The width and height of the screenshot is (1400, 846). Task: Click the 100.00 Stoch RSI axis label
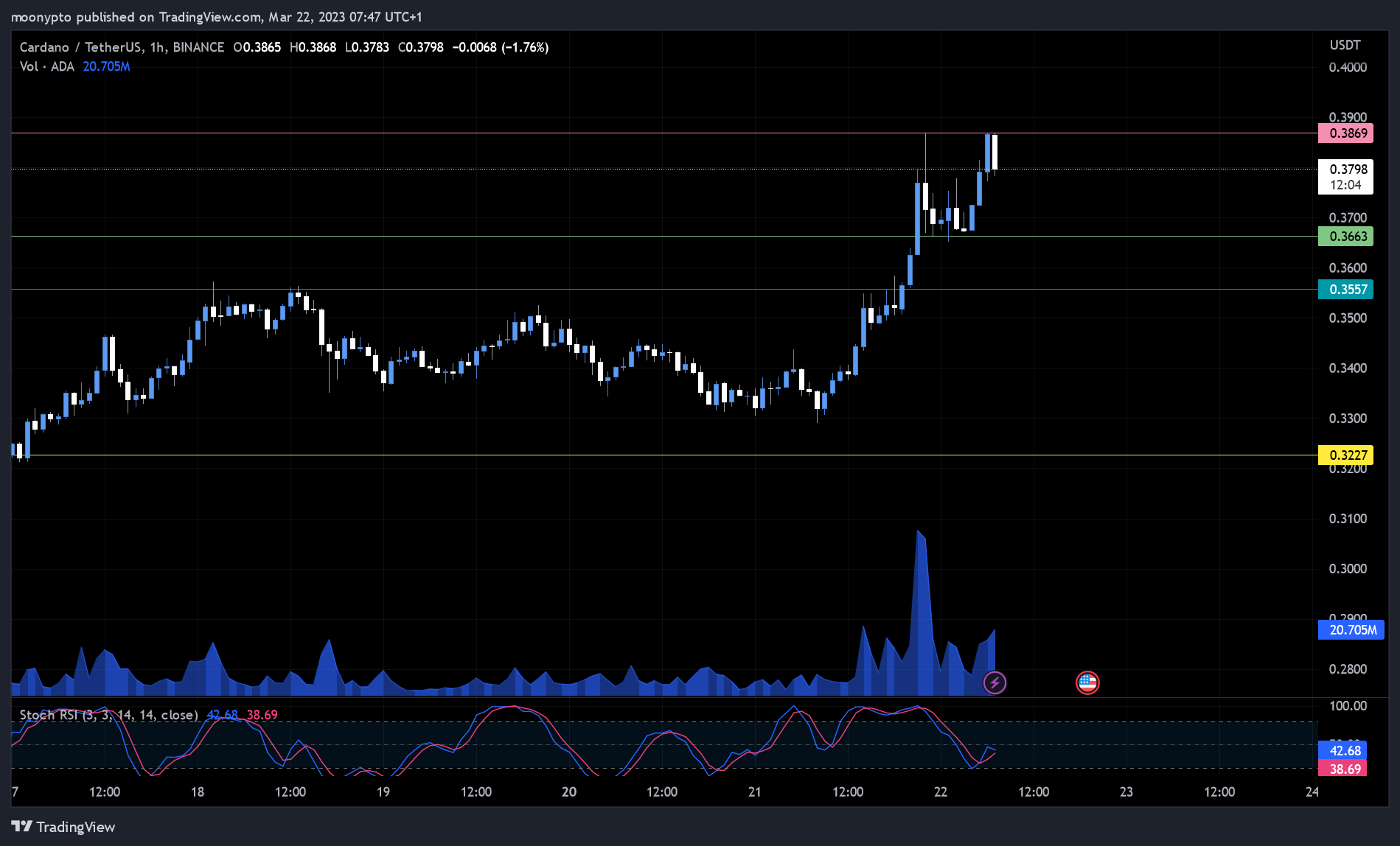pos(1348,706)
